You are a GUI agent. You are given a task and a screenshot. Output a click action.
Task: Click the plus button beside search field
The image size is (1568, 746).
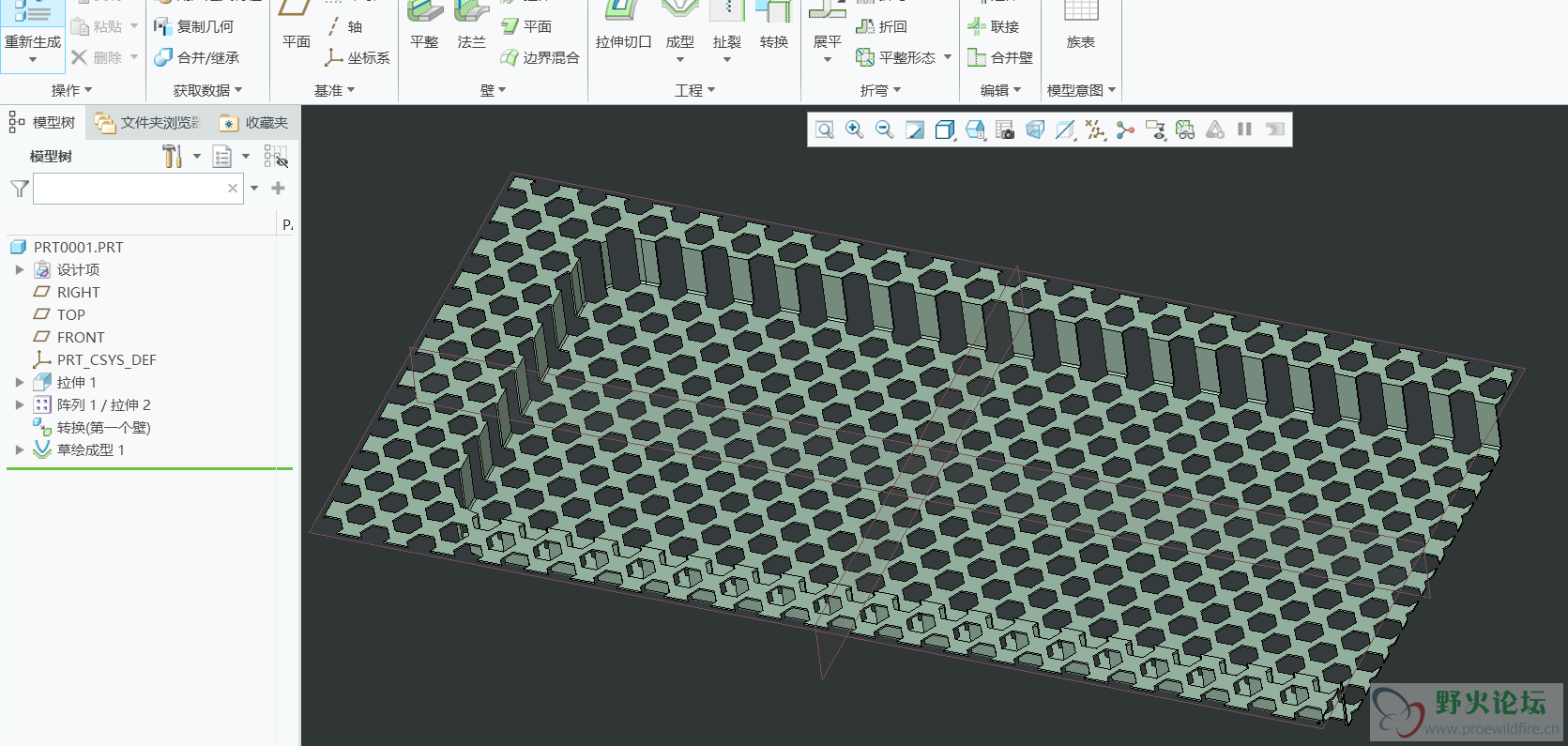pos(278,189)
